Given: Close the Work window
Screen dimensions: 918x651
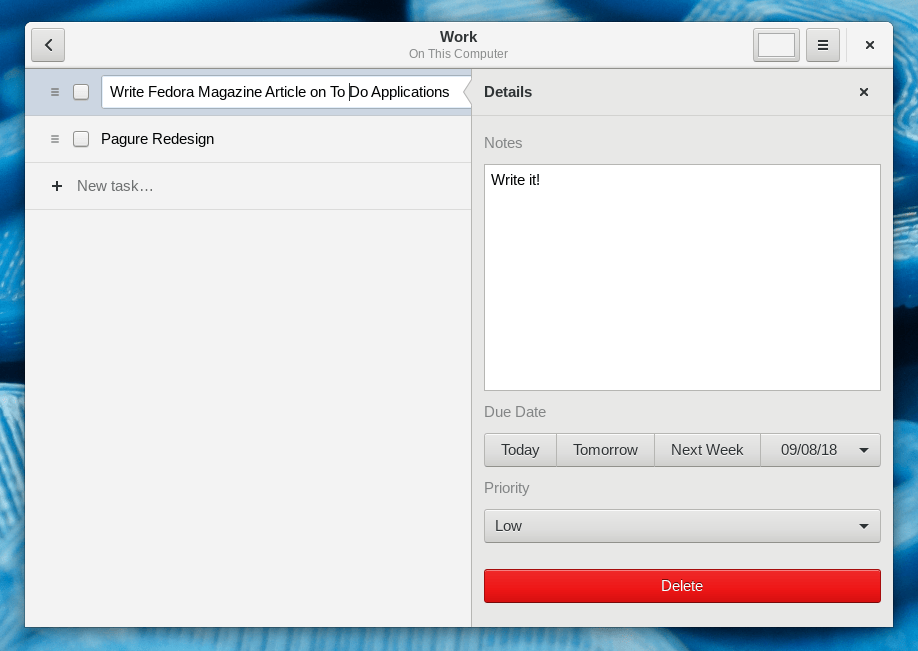Looking at the screenshot, I should [870, 45].
